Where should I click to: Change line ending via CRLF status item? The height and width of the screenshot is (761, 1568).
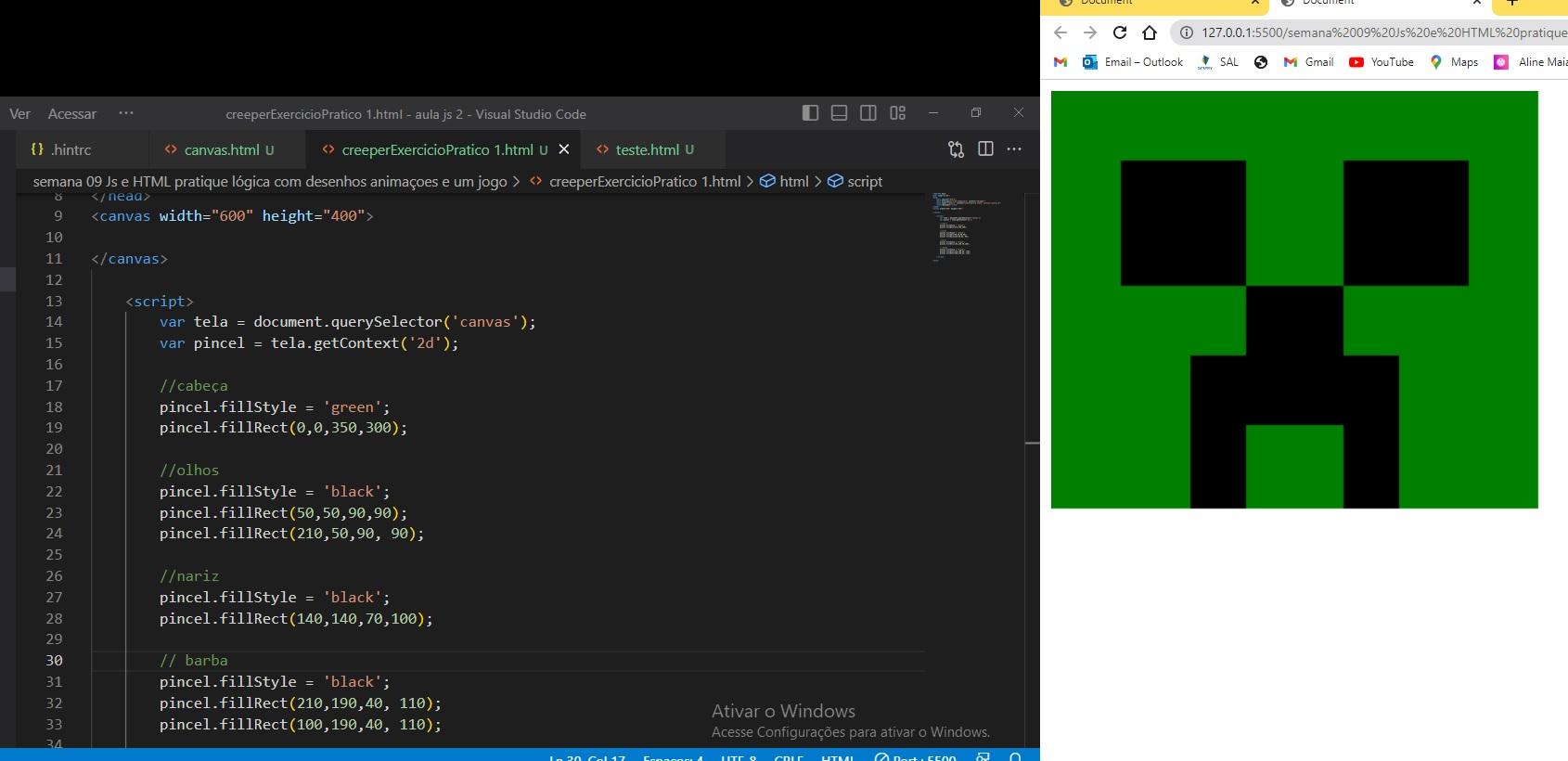pos(789,758)
